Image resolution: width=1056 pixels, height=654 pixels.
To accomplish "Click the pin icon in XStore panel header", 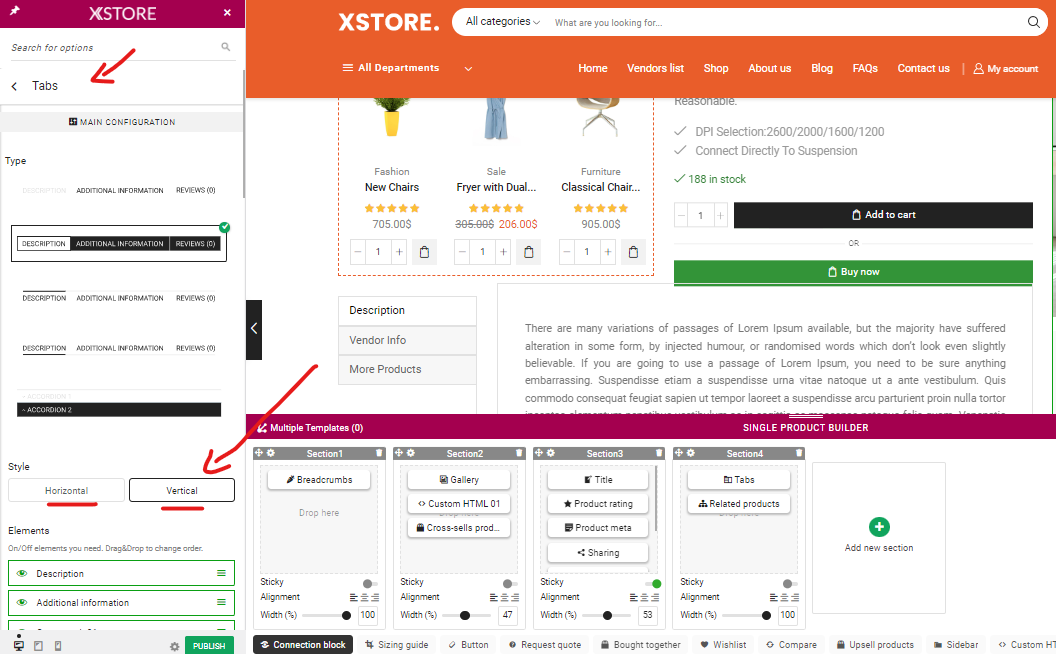I will (15, 11).
